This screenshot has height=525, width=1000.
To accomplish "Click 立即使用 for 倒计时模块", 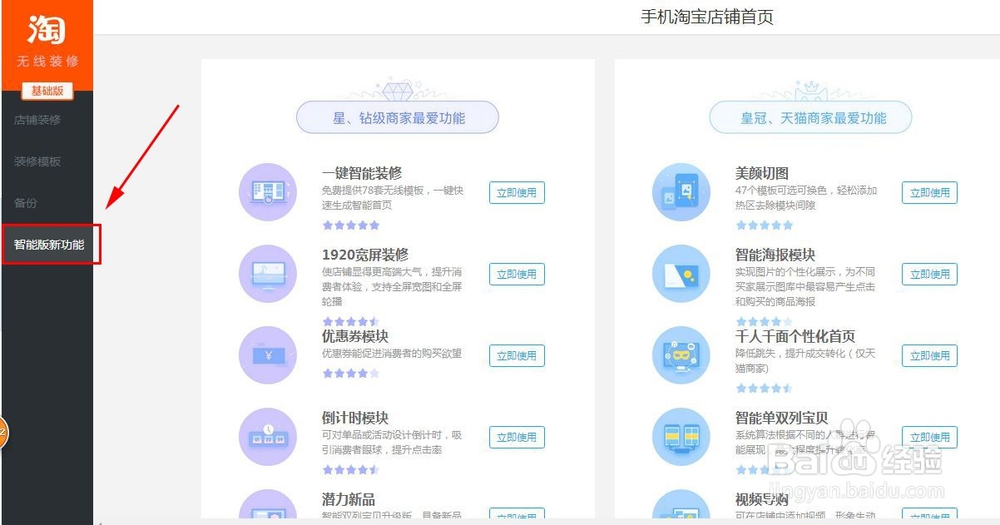I will [517, 438].
